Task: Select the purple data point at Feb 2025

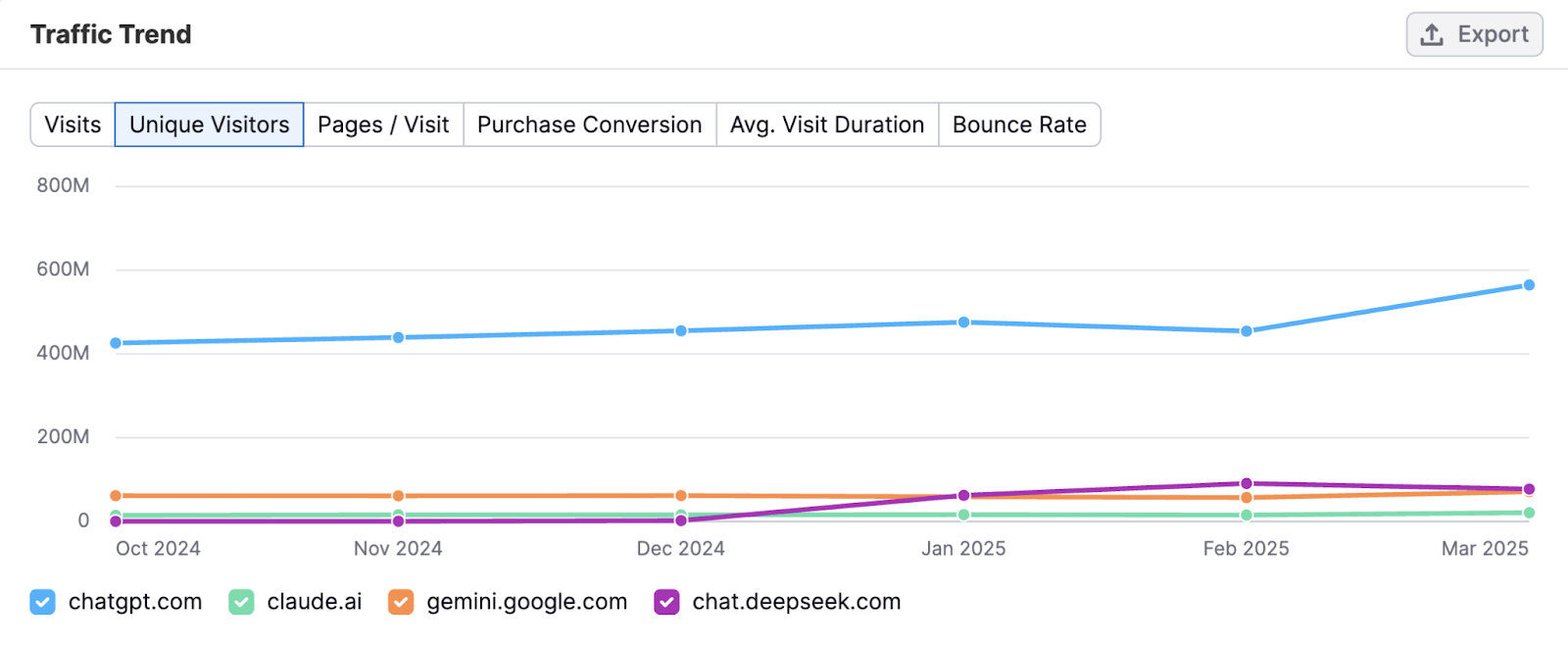Action: (x=1245, y=483)
